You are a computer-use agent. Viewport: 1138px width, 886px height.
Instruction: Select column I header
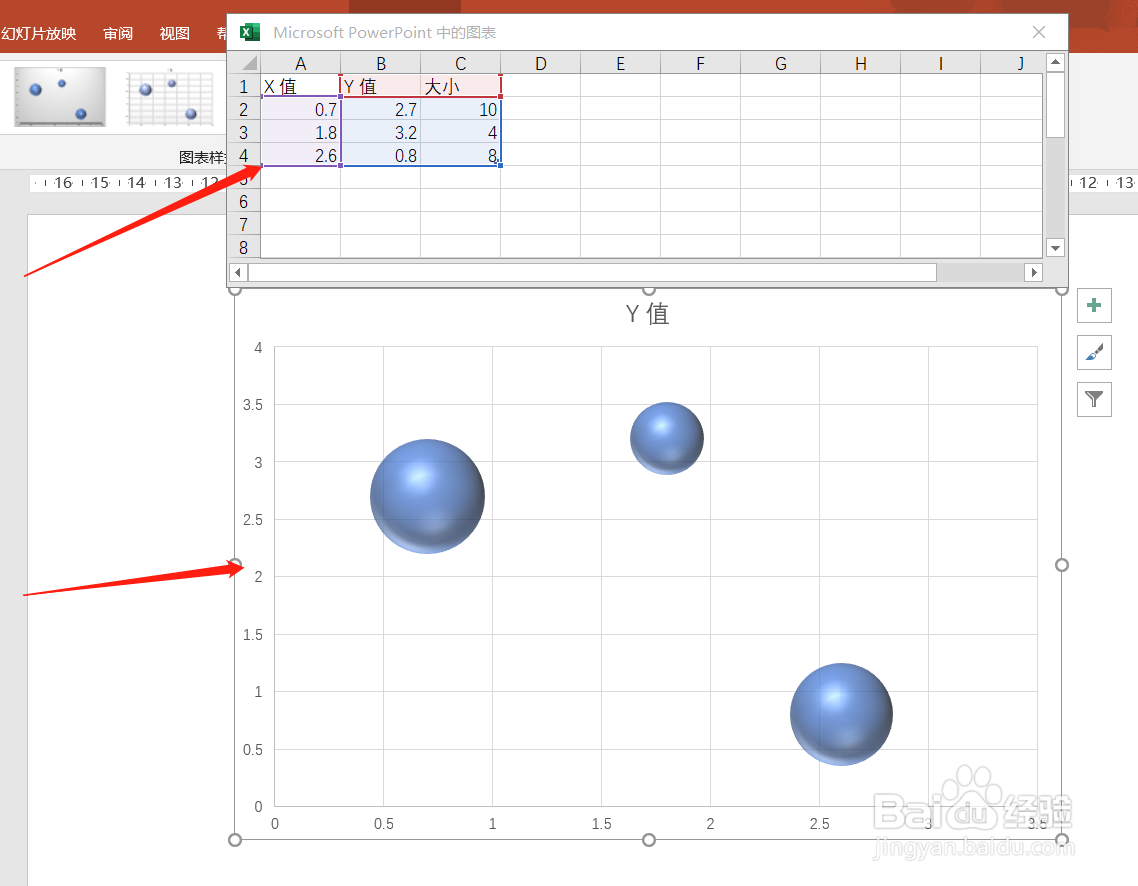[x=941, y=64]
